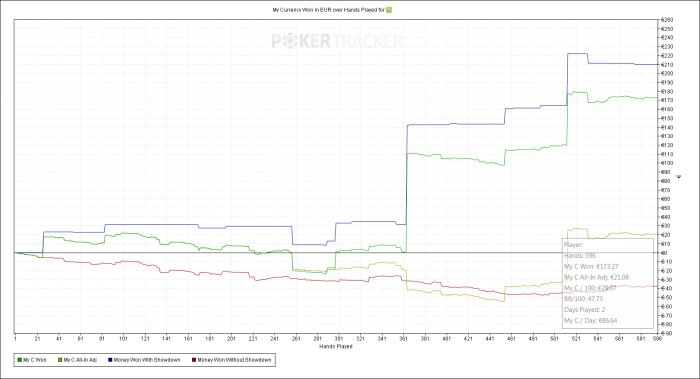Click 'My C / Day: €86.64' stat
Screen dimensions: 700x379
click(590, 321)
